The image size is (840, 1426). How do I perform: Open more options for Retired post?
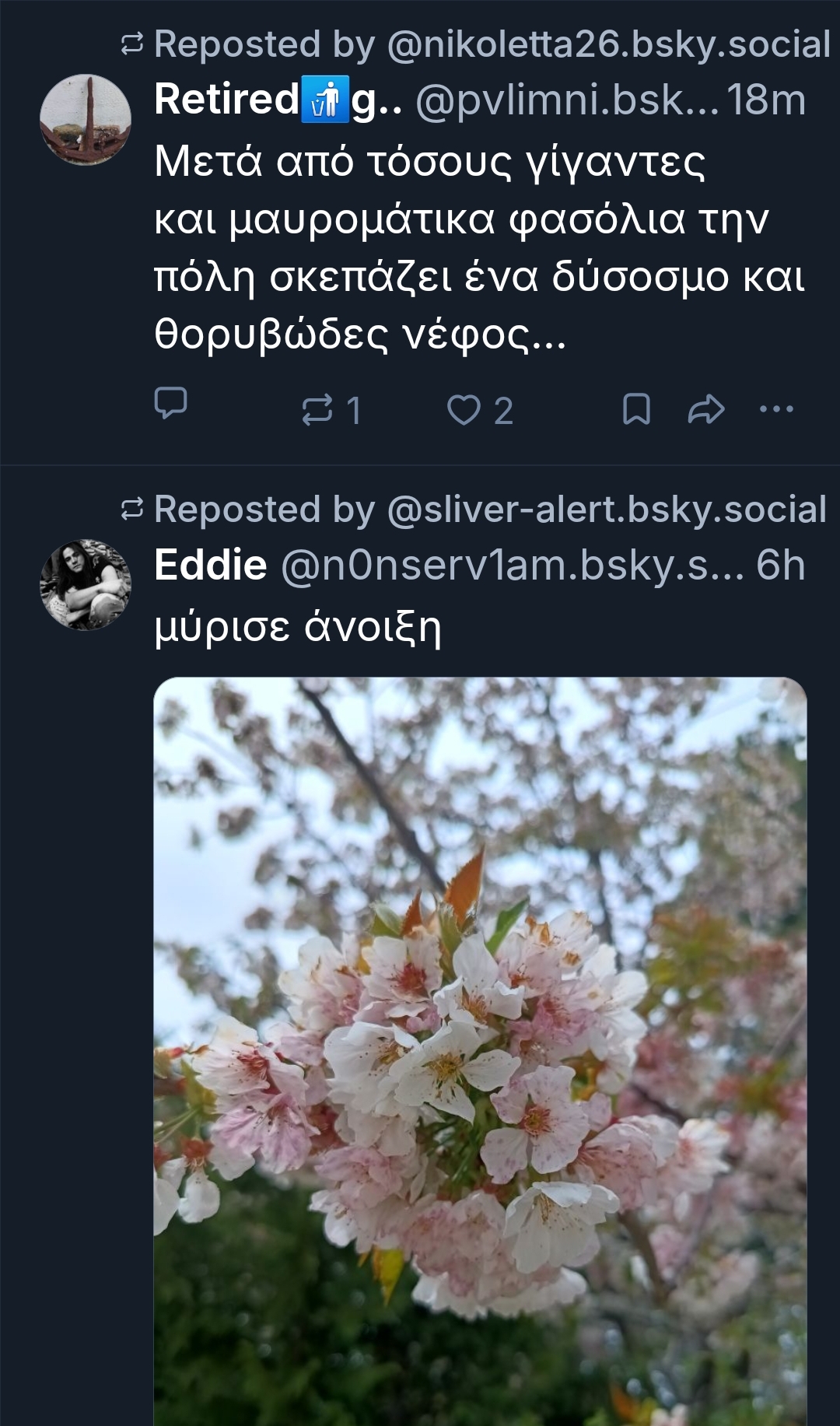coord(776,409)
